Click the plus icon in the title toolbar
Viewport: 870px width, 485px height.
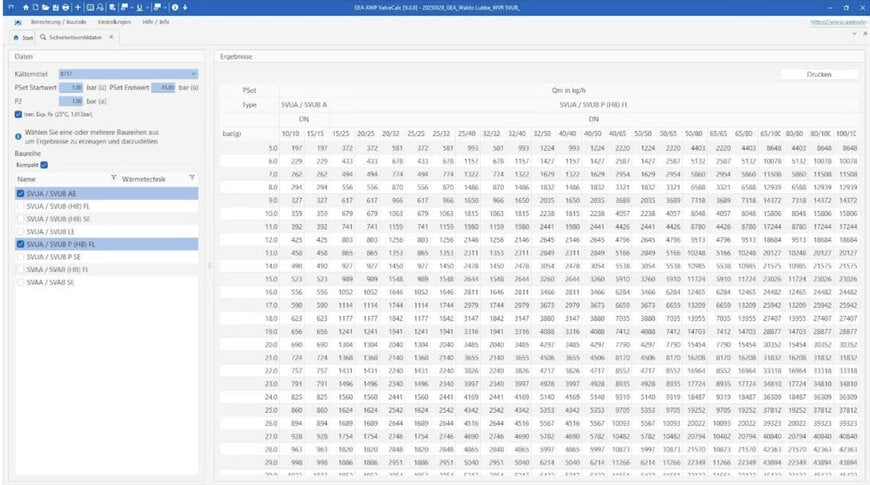pyautogui.click(x=78, y=8)
